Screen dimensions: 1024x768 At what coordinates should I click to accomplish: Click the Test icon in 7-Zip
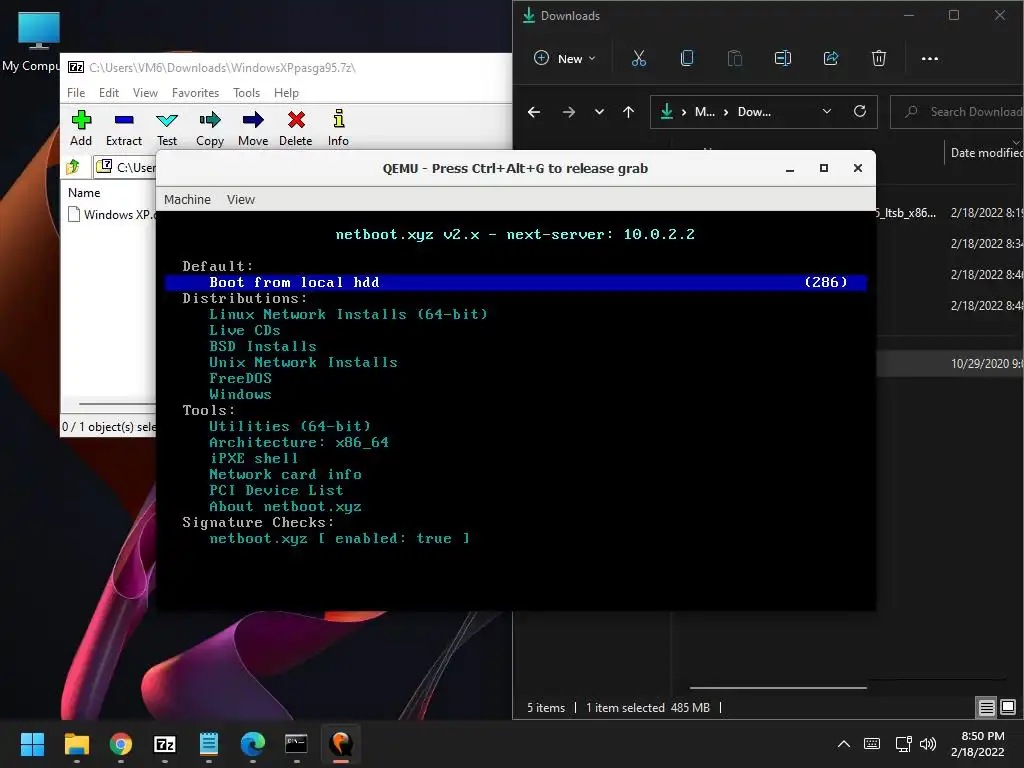167,128
